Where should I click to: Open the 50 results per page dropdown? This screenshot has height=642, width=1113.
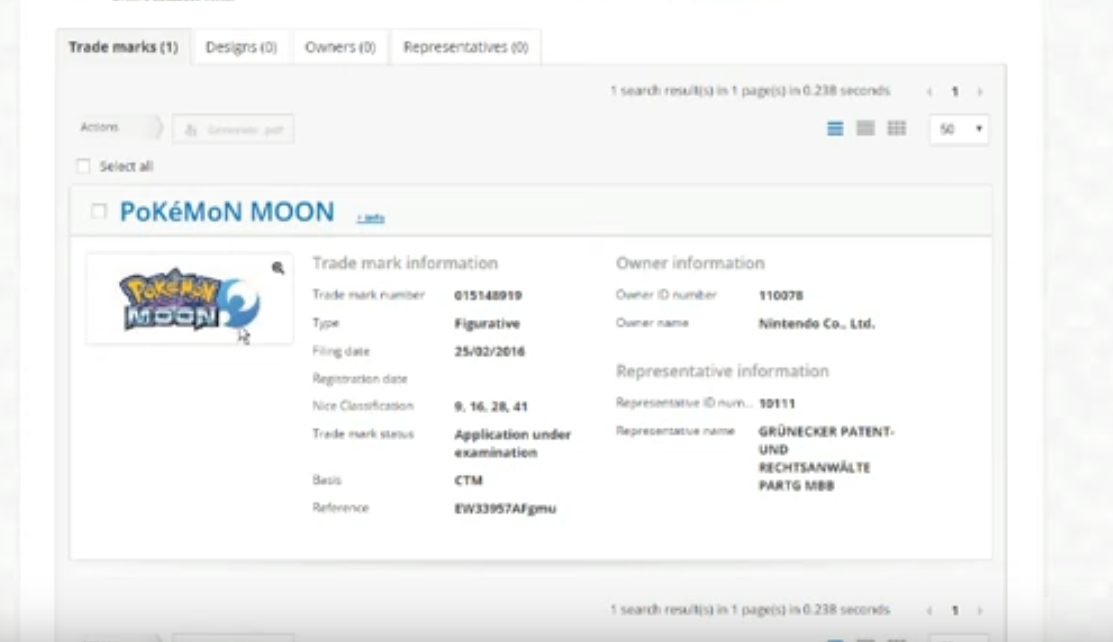point(959,129)
